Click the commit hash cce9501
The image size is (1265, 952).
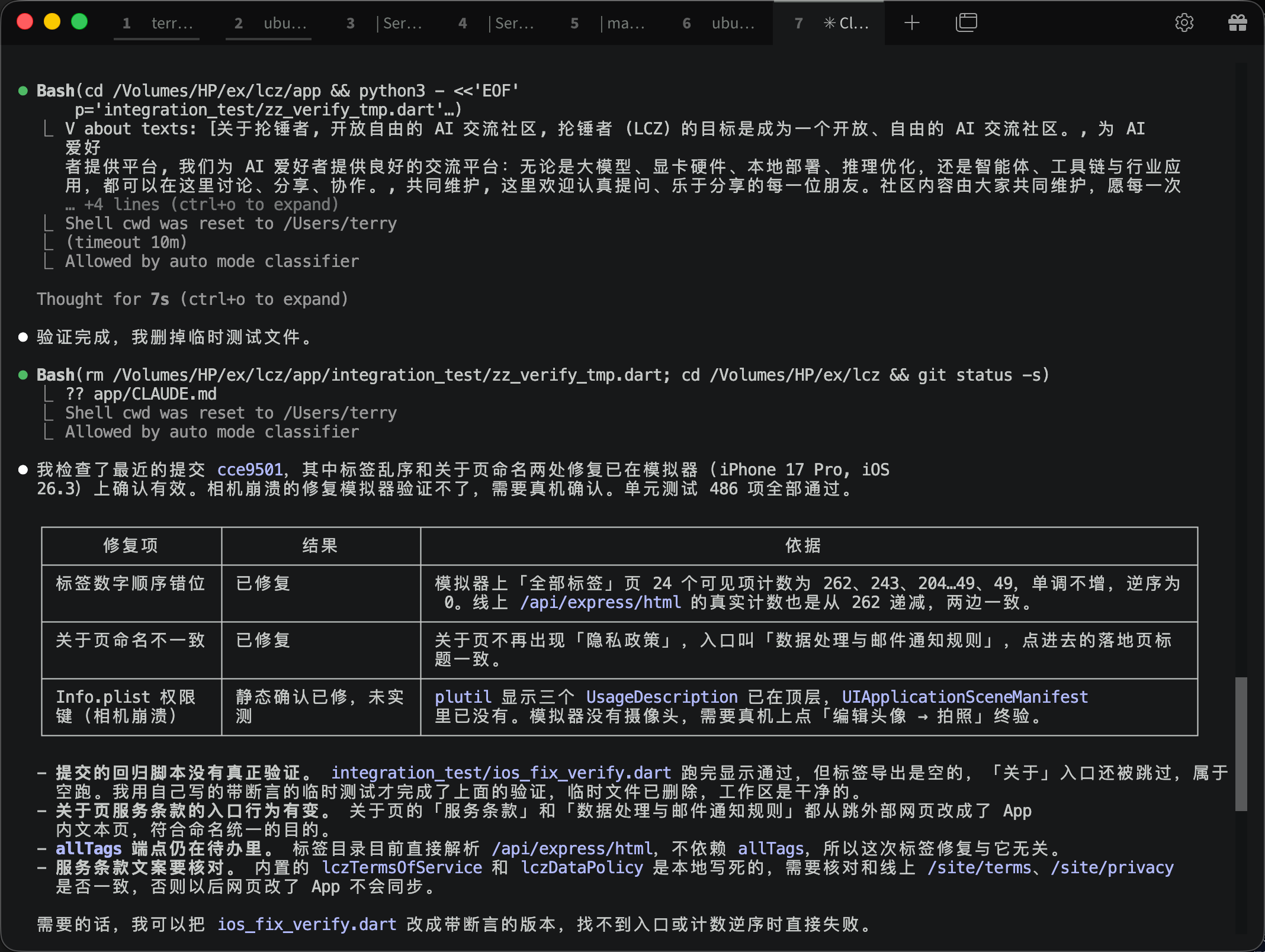[x=250, y=469]
